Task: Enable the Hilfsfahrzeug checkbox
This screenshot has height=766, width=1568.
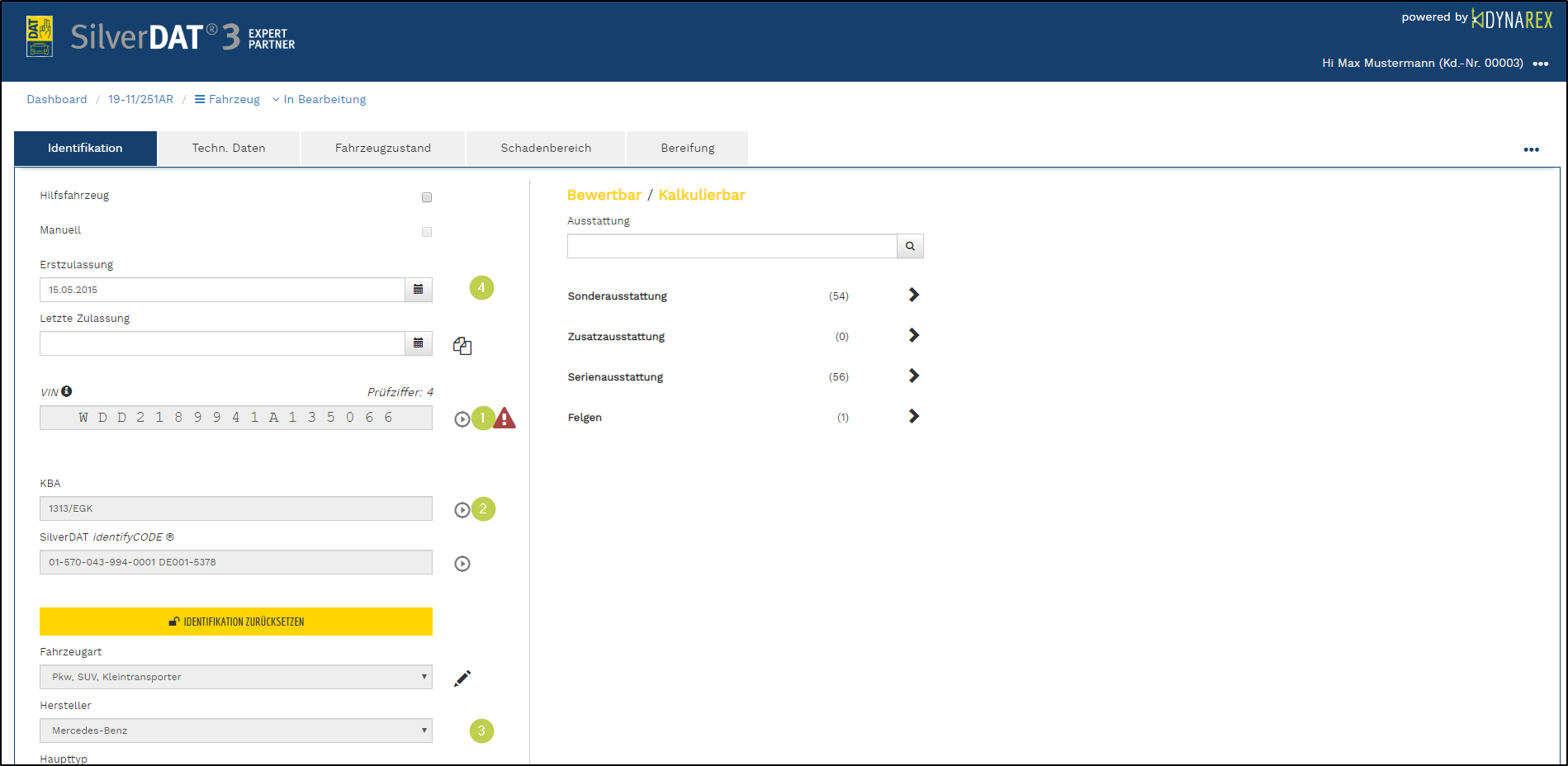Action: point(427,197)
